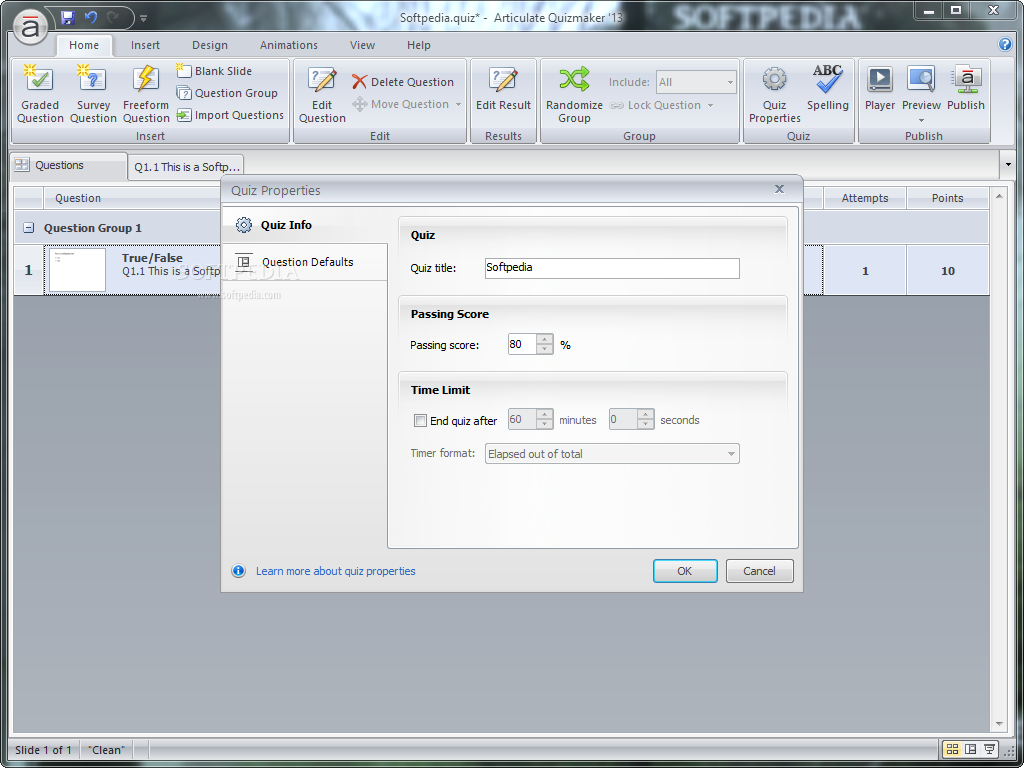Viewport: 1024px width, 768px height.
Task: Click the Redo arrow in the quick access toolbar
Action: tap(114, 18)
